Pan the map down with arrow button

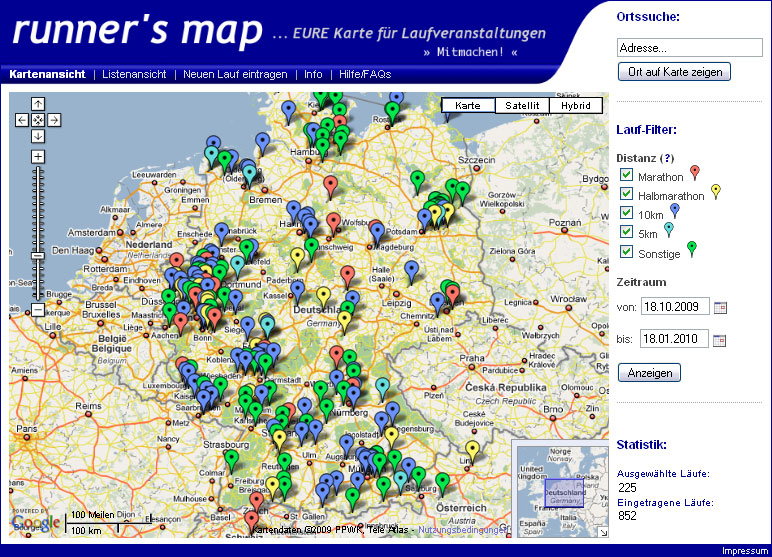coord(38,136)
